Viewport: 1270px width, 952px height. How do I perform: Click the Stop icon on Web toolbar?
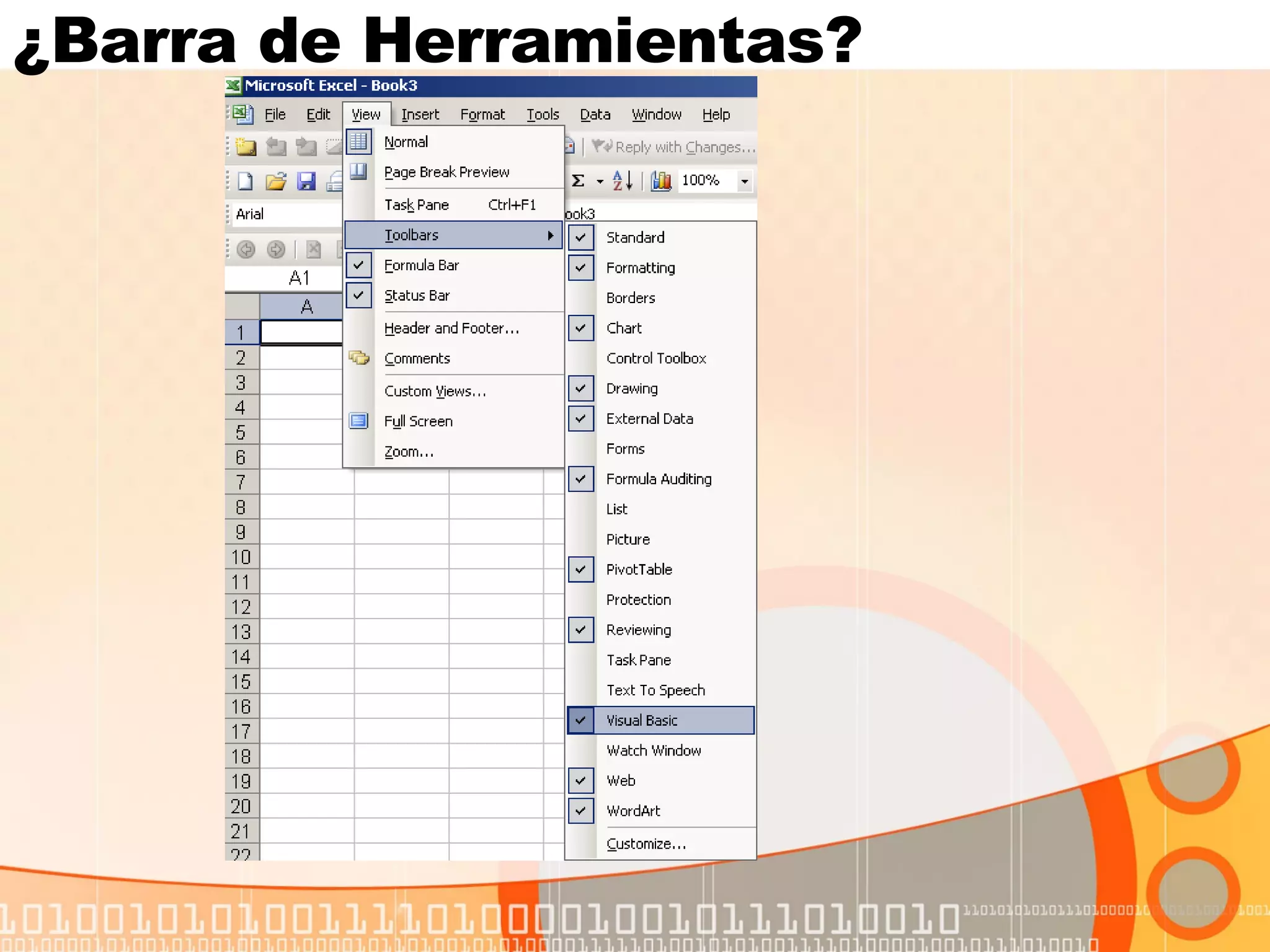click(x=314, y=250)
